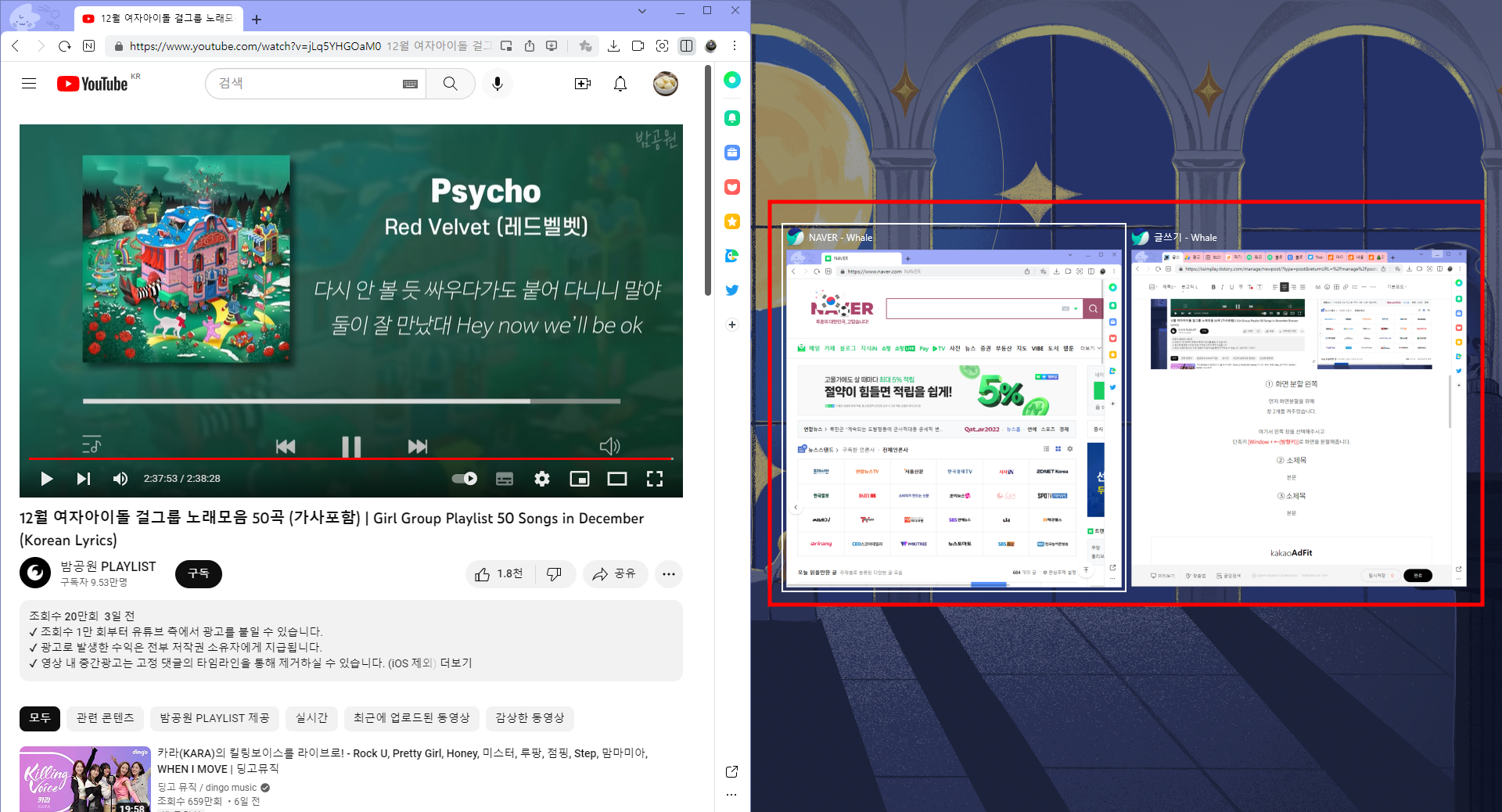Image resolution: width=1502 pixels, height=812 pixels.
Task: Open the YouTube hamburger guide menu
Action: (x=29, y=84)
